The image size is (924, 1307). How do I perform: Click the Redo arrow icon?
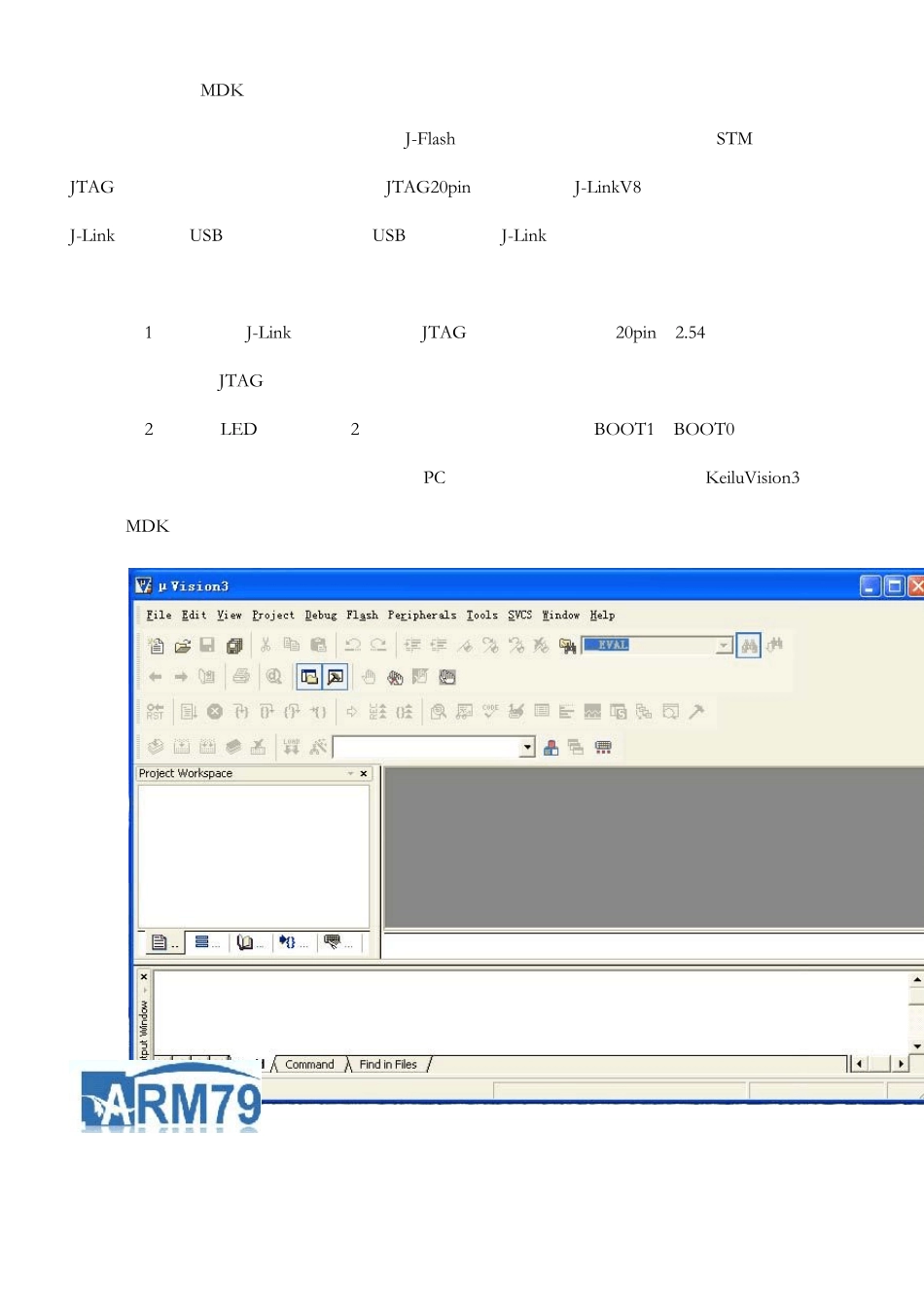[x=378, y=645]
